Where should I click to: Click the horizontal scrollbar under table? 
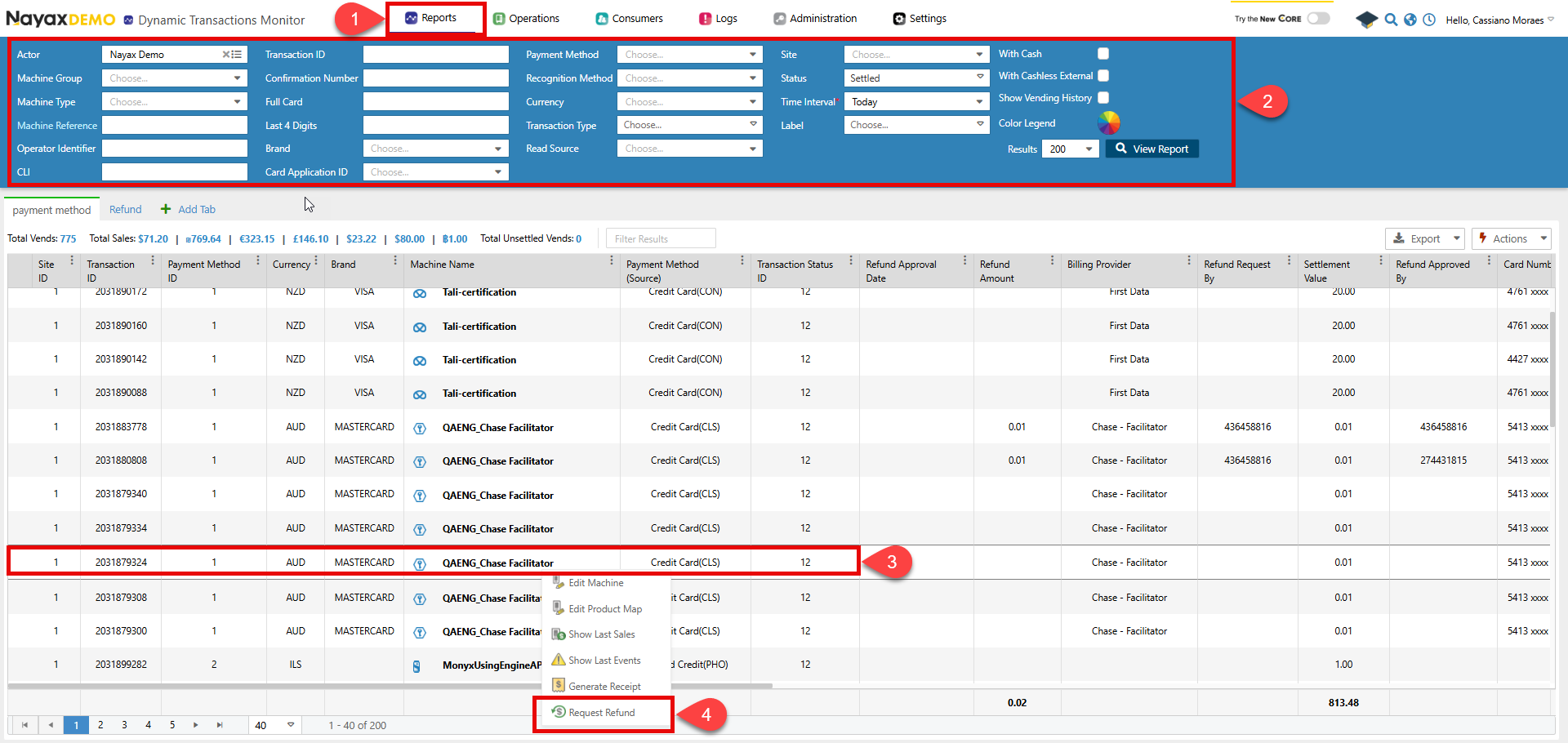tap(390, 686)
